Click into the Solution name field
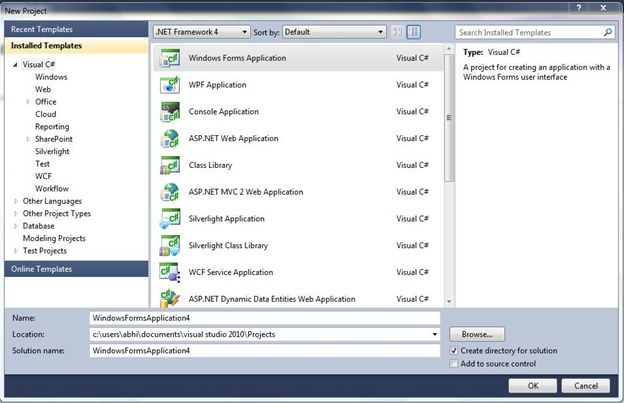 pos(265,350)
